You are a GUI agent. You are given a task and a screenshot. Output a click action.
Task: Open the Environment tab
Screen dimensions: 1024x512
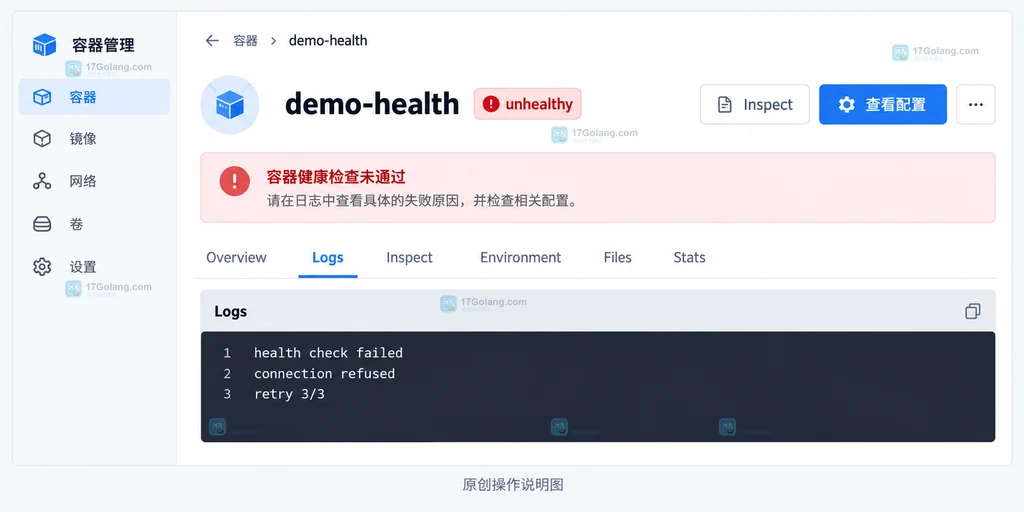click(520, 257)
